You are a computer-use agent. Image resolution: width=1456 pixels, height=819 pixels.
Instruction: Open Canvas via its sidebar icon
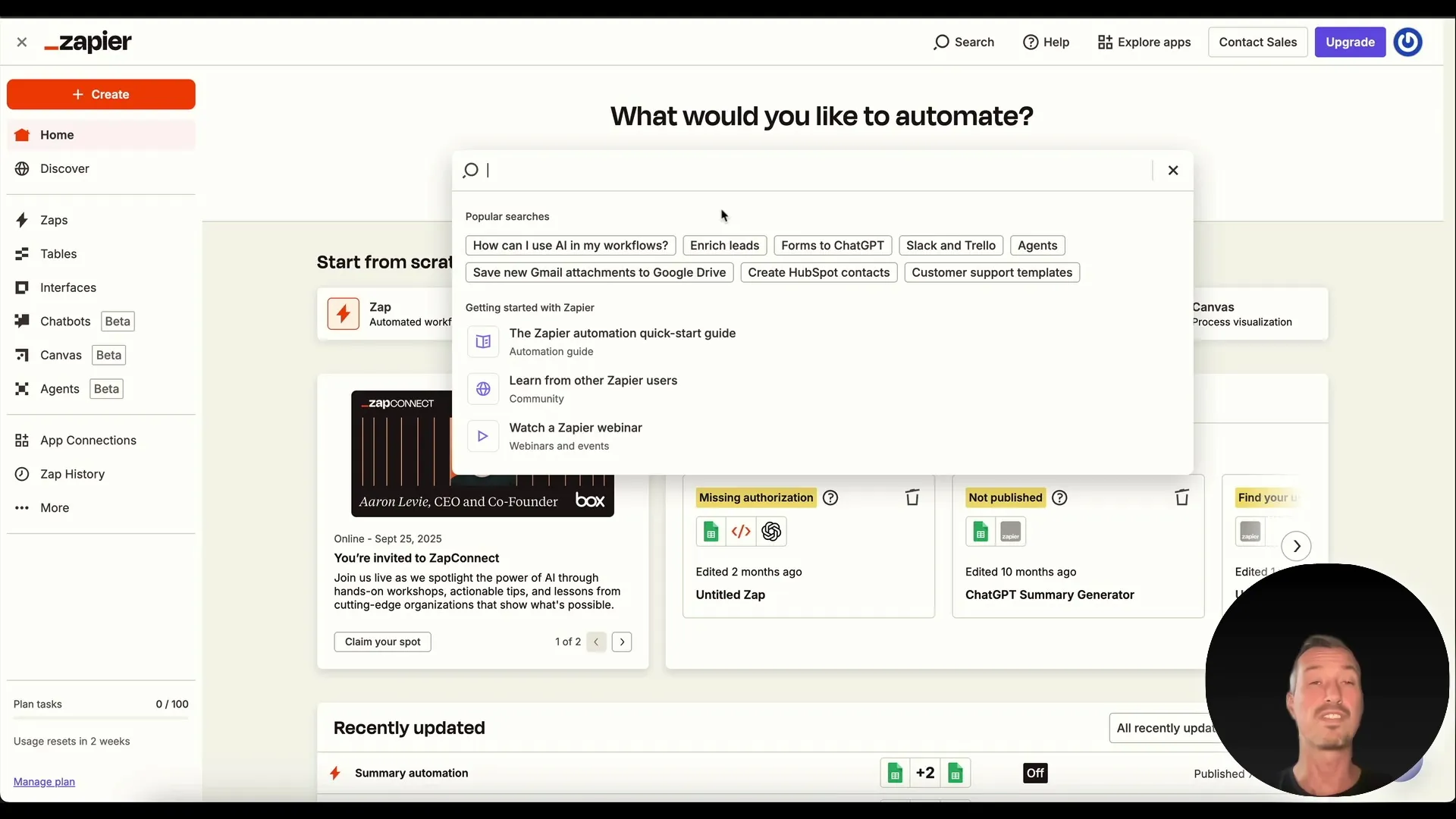tap(22, 354)
